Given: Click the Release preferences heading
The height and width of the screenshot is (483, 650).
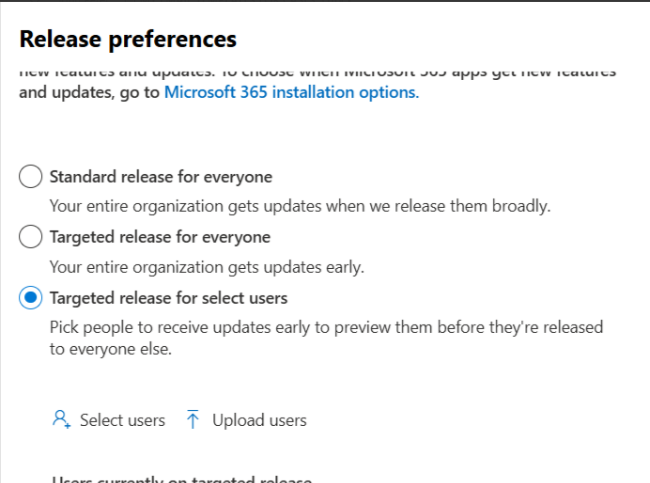Looking at the screenshot, I should click(128, 39).
